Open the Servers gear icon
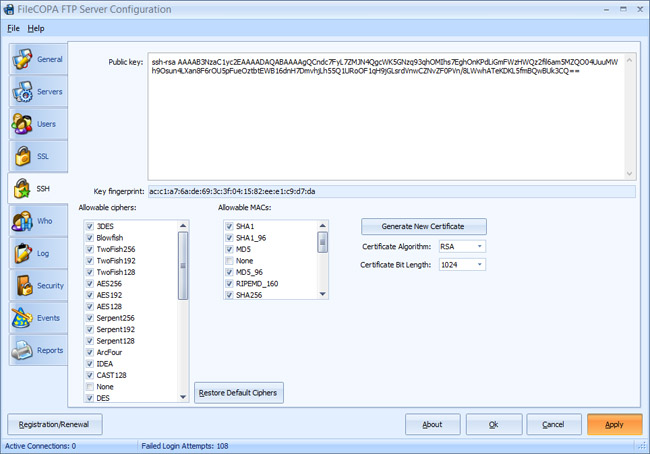This screenshot has height=454, width=650. tap(22, 91)
